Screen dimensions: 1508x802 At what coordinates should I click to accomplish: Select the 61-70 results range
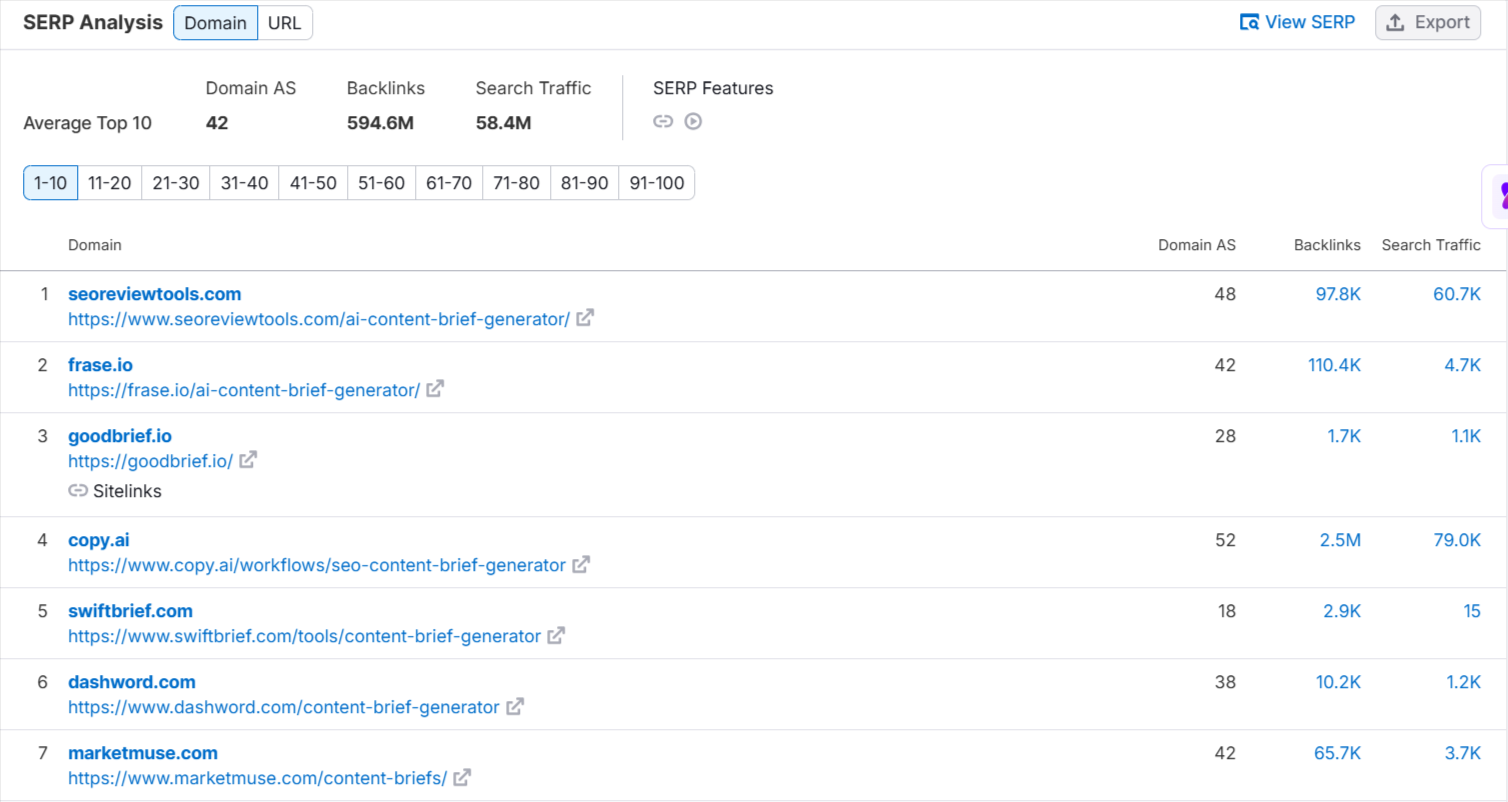(x=449, y=183)
